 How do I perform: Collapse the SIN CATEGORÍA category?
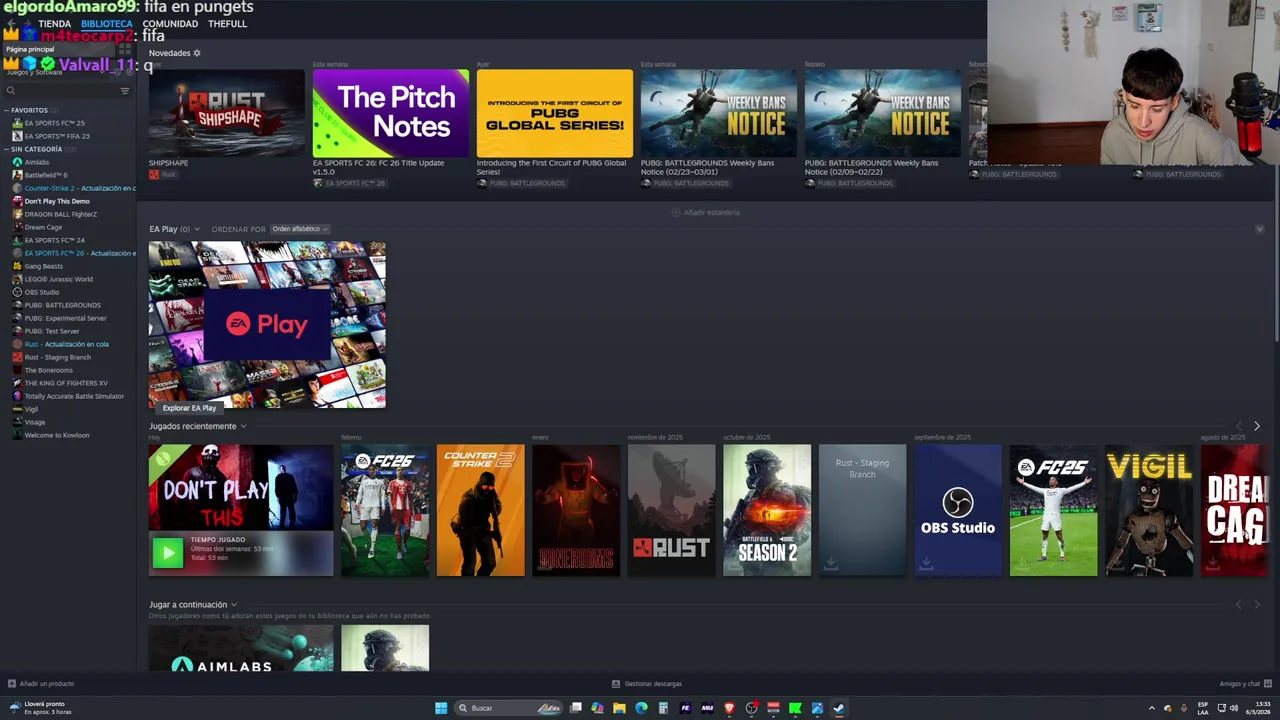(x=6, y=149)
